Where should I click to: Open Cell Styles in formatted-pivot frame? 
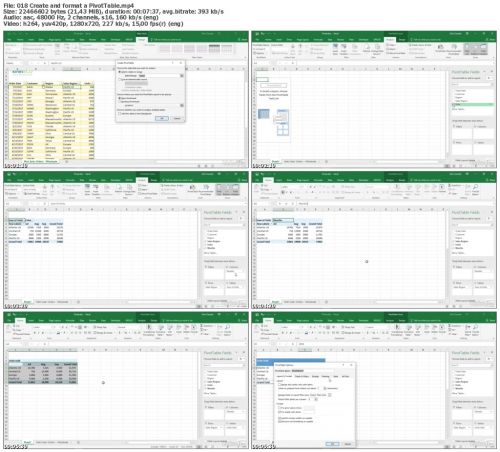(x=169, y=330)
